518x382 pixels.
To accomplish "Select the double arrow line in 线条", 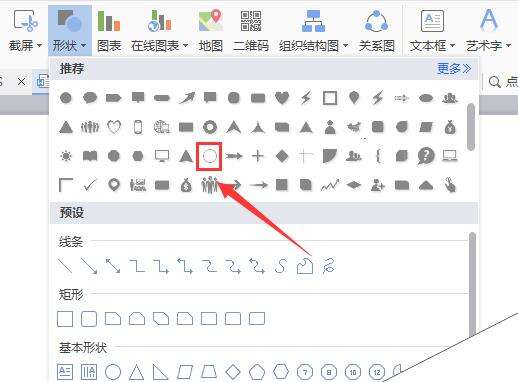I will pyautogui.click(x=113, y=266).
